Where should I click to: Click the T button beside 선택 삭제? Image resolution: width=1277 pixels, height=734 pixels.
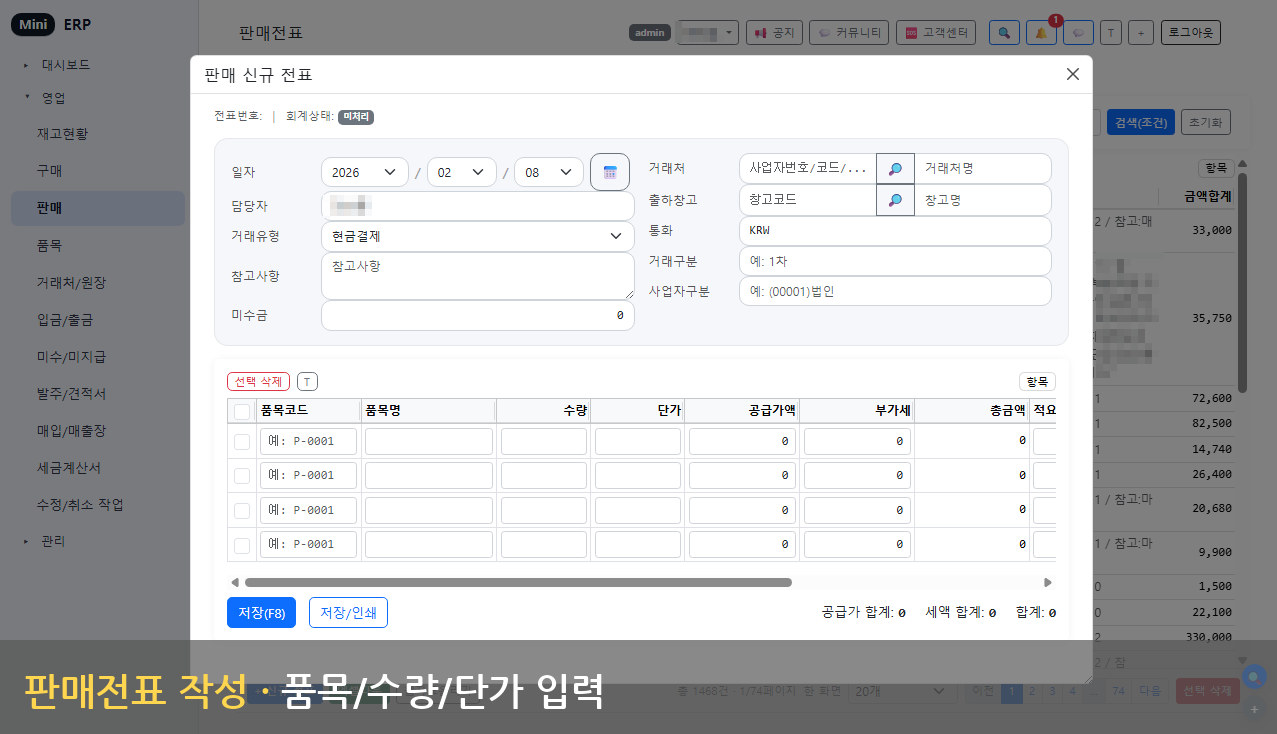point(307,382)
